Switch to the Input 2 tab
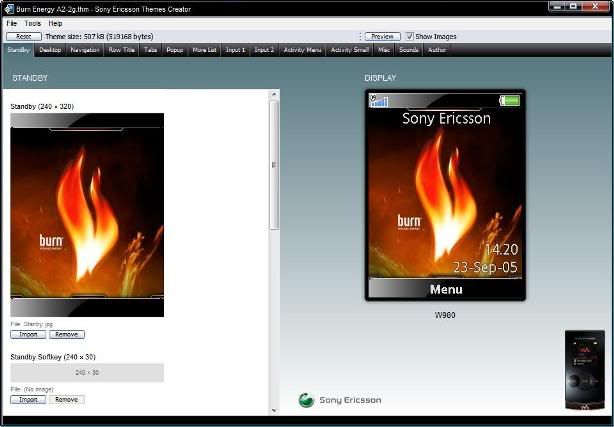 (264, 50)
